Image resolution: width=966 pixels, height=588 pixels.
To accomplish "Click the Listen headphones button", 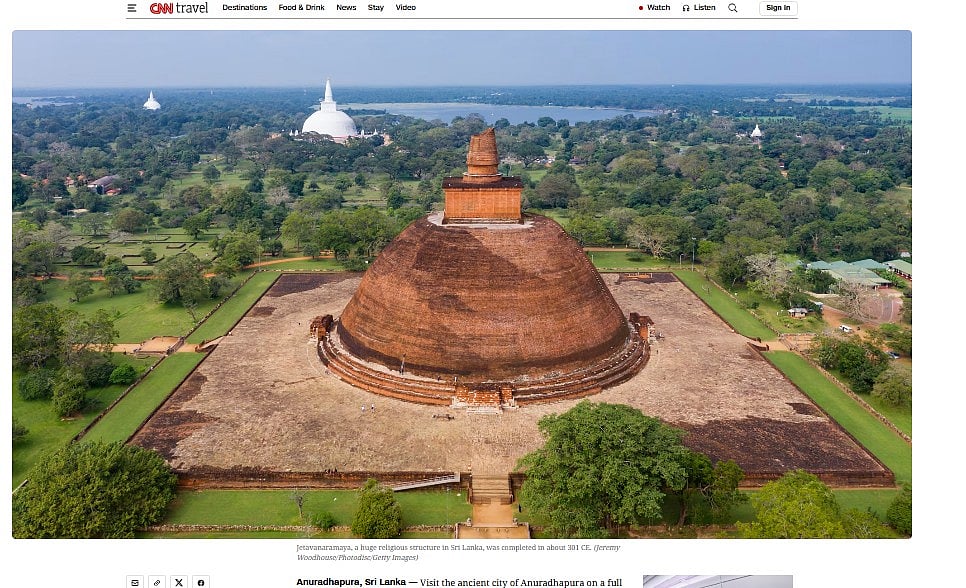I will pyautogui.click(x=699, y=8).
